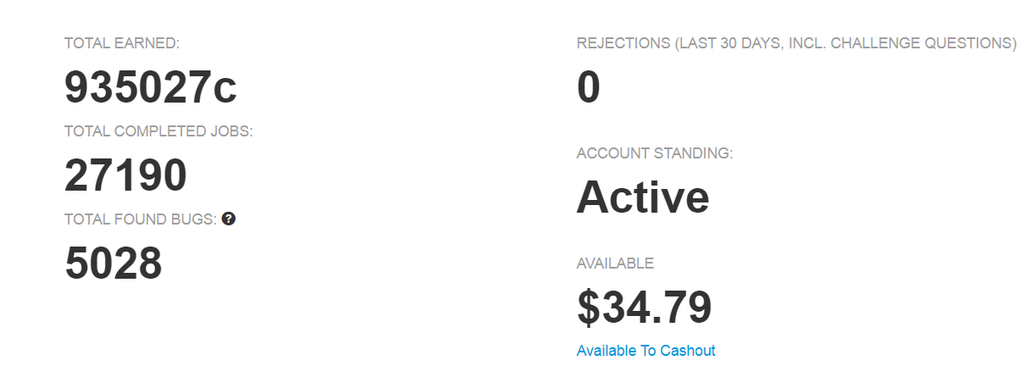Click the Total Found Bugs label
Image resolution: width=1024 pixels, height=376 pixels.
(140, 219)
